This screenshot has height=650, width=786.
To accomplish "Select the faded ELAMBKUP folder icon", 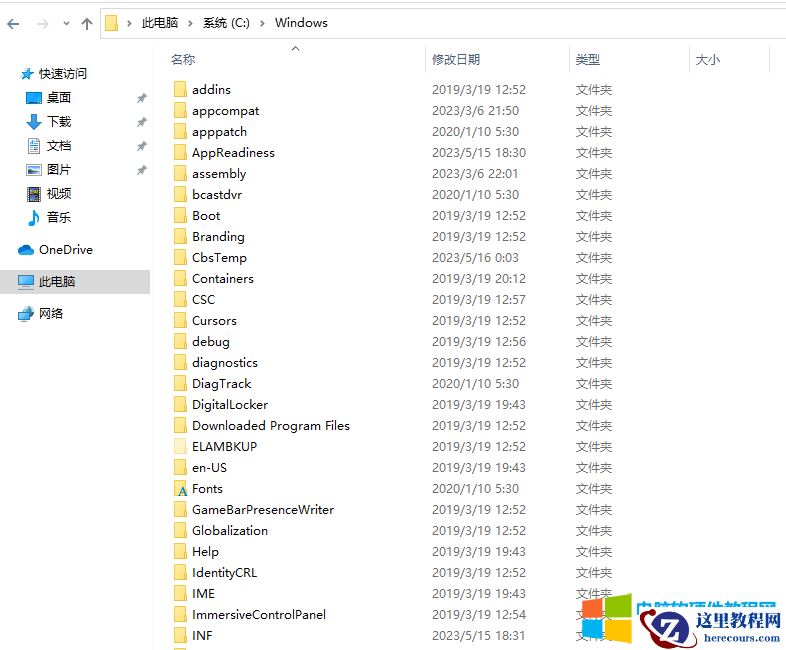I will tap(180, 447).
